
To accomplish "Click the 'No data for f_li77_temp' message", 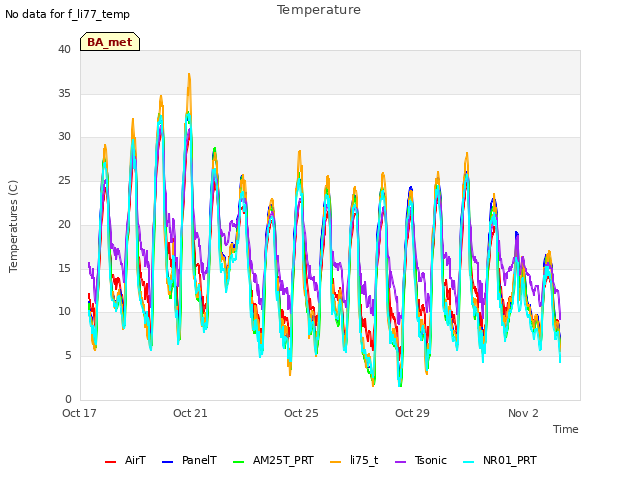I will pos(67,14).
